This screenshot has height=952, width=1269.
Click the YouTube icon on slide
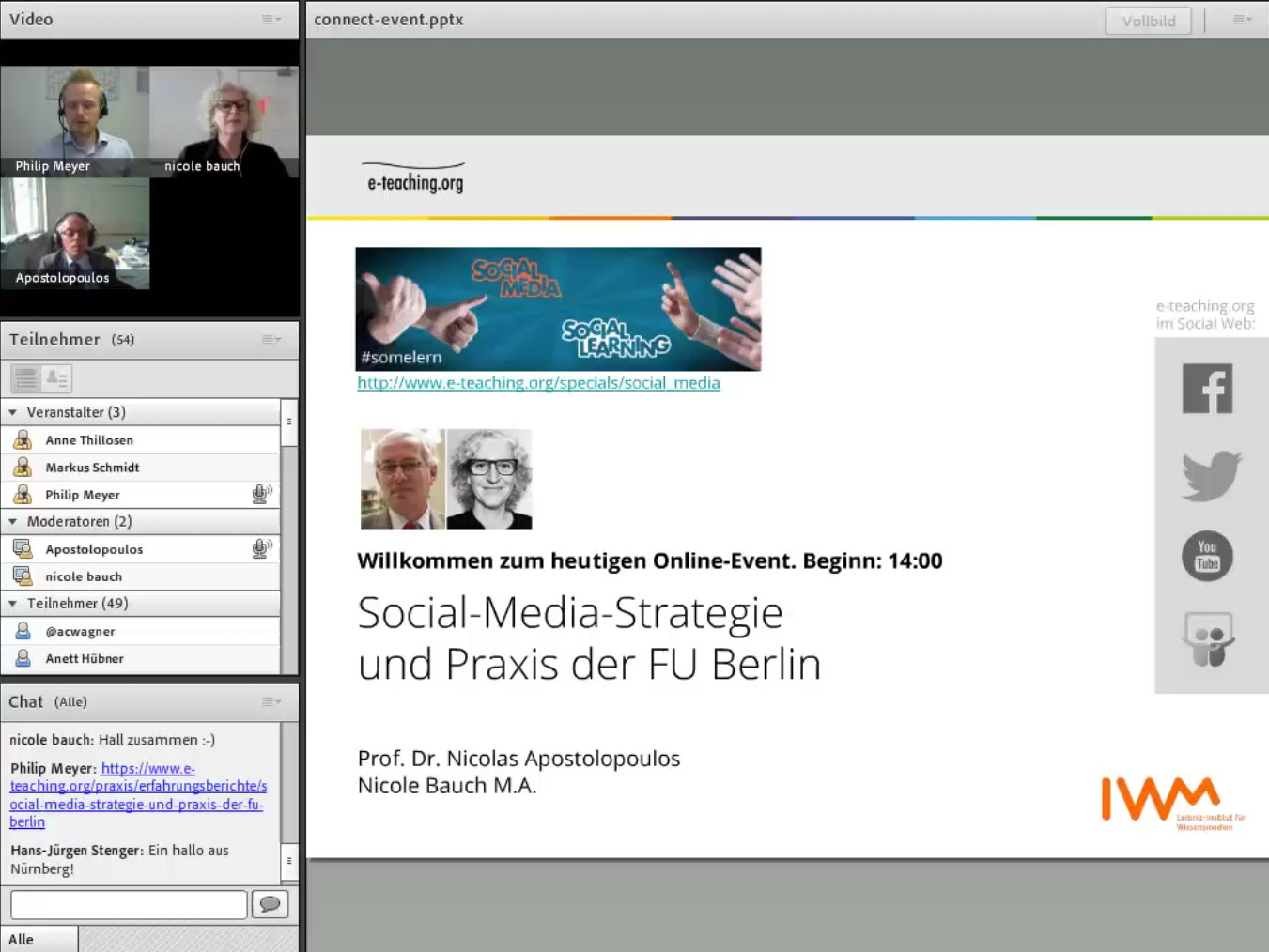[1207, 556]
